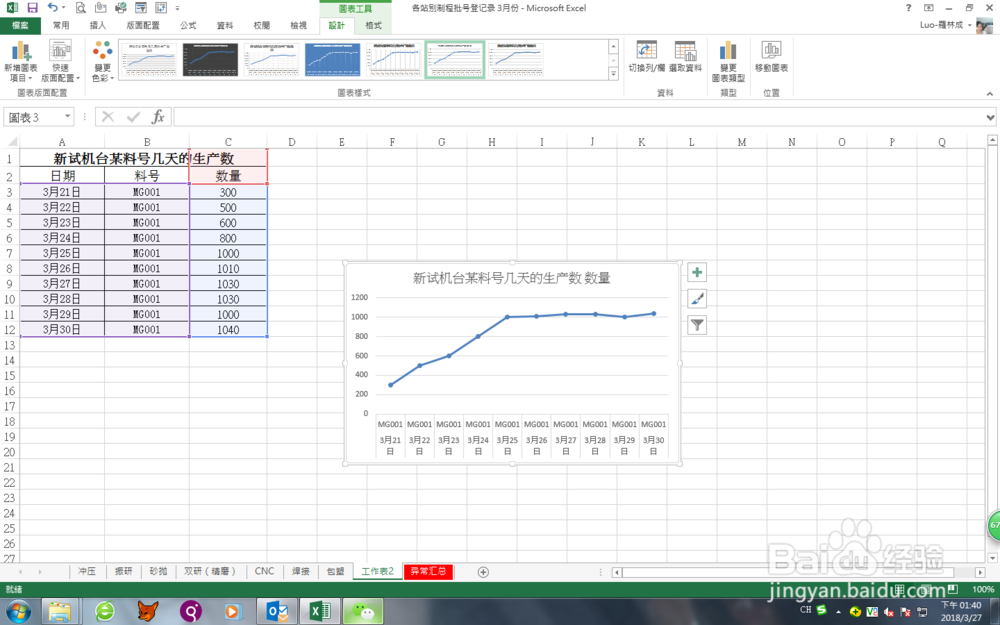Click the vertical scrollbar up arrow
Viewport: 1000px width, 625px height.
[992, 140]
